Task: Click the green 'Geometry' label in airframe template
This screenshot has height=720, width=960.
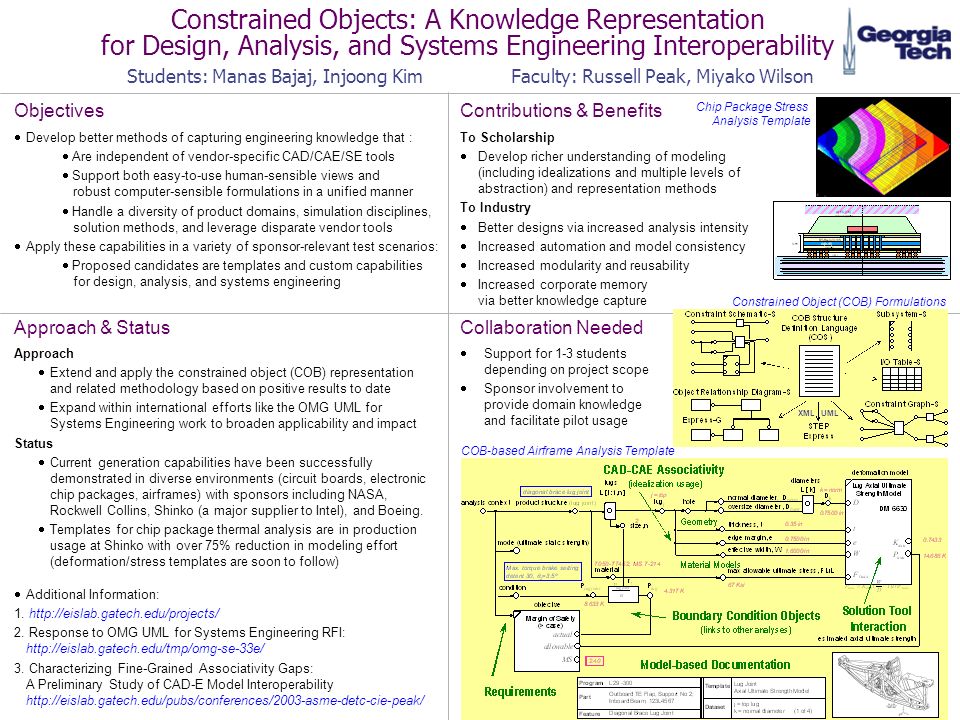Action: click(699, 522)
